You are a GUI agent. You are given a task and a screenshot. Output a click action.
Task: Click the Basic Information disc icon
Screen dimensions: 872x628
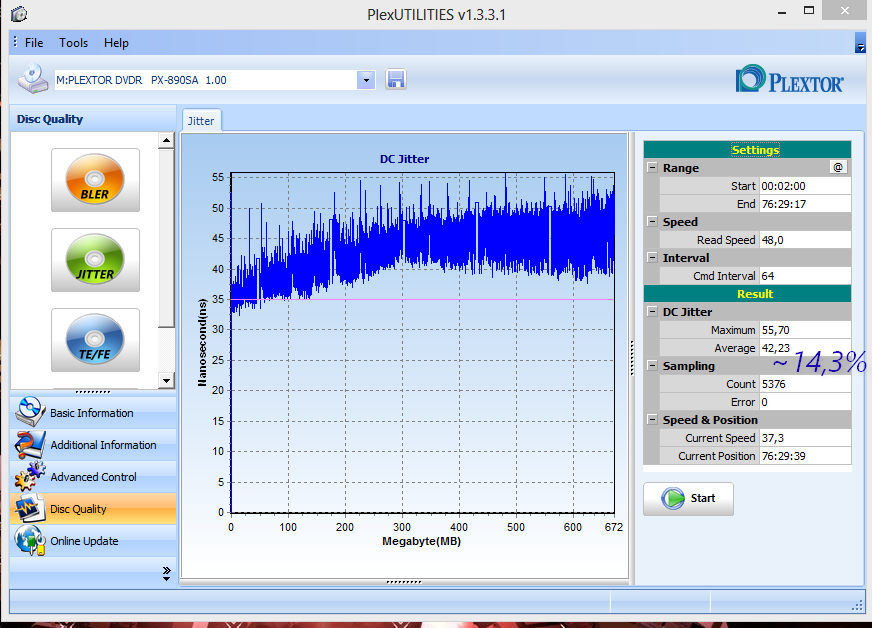29,412
